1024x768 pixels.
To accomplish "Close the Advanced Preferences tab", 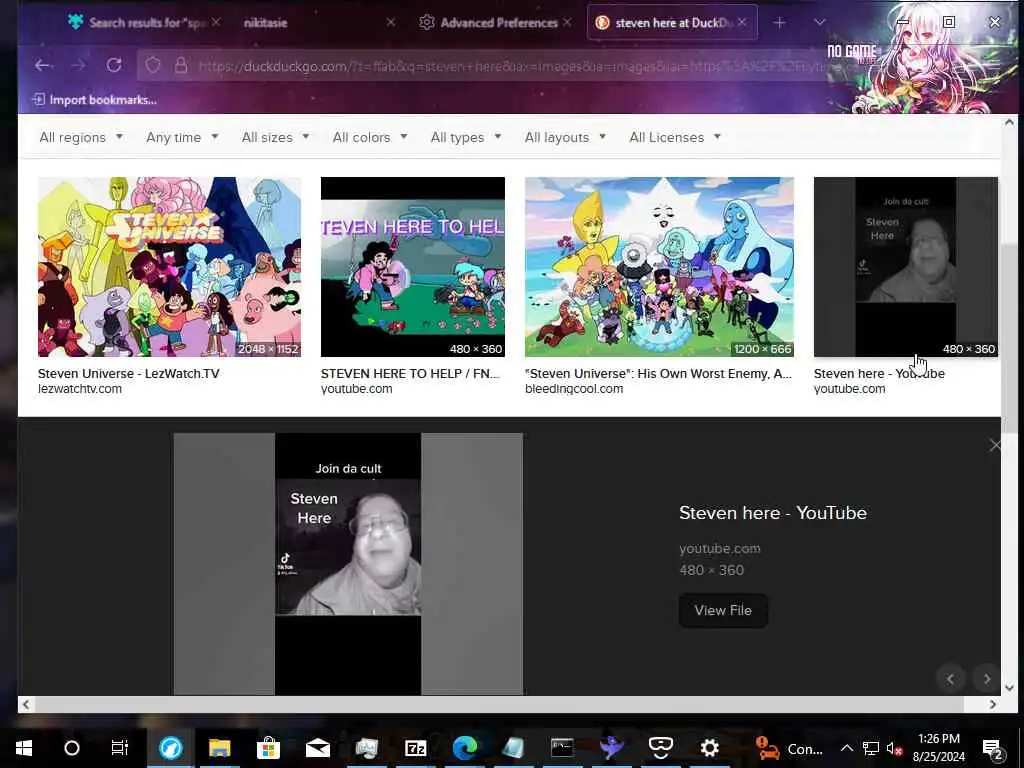I will (x=567, y=22).
